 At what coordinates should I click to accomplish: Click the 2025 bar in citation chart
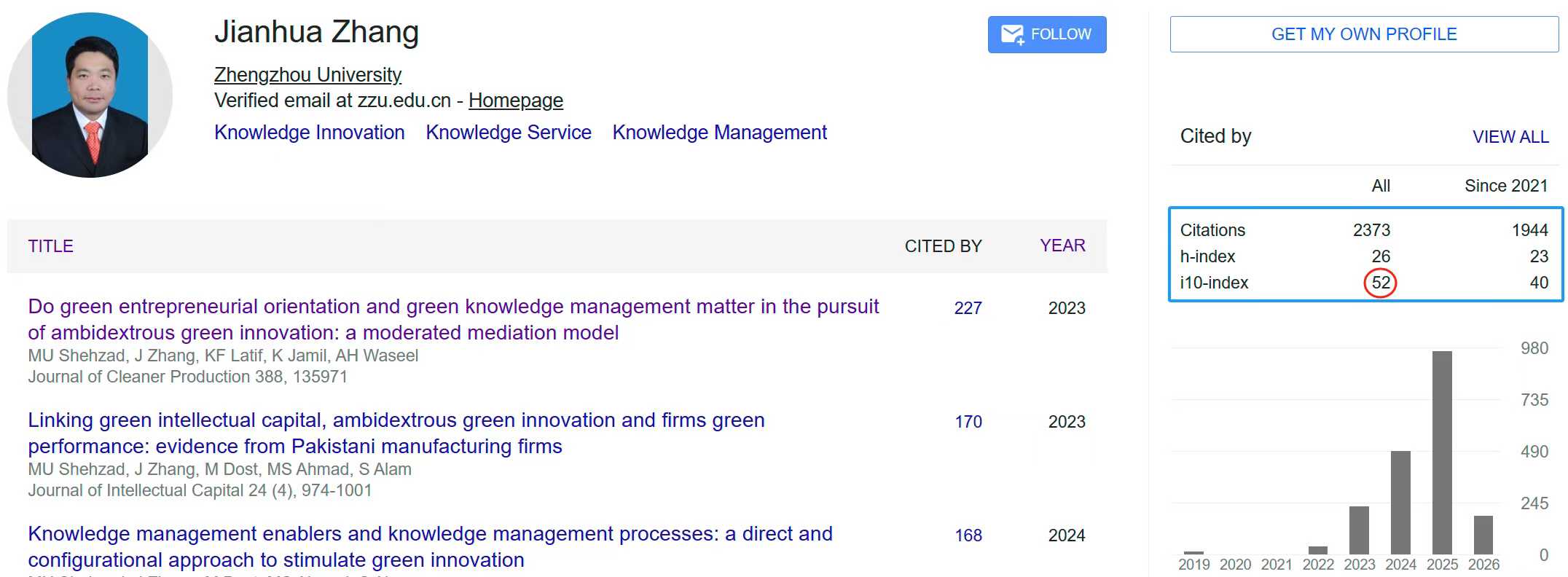point(1441,452)
